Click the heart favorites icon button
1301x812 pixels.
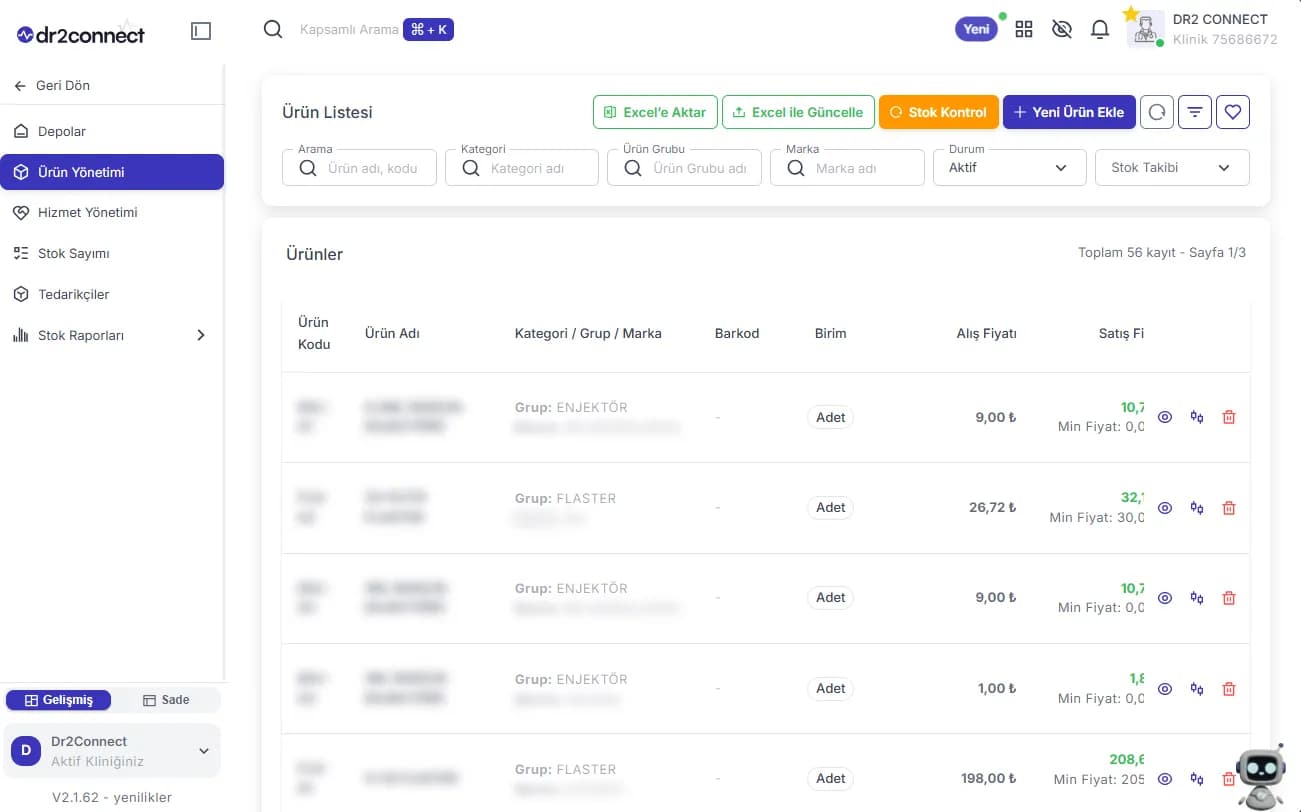[1233, 112]
